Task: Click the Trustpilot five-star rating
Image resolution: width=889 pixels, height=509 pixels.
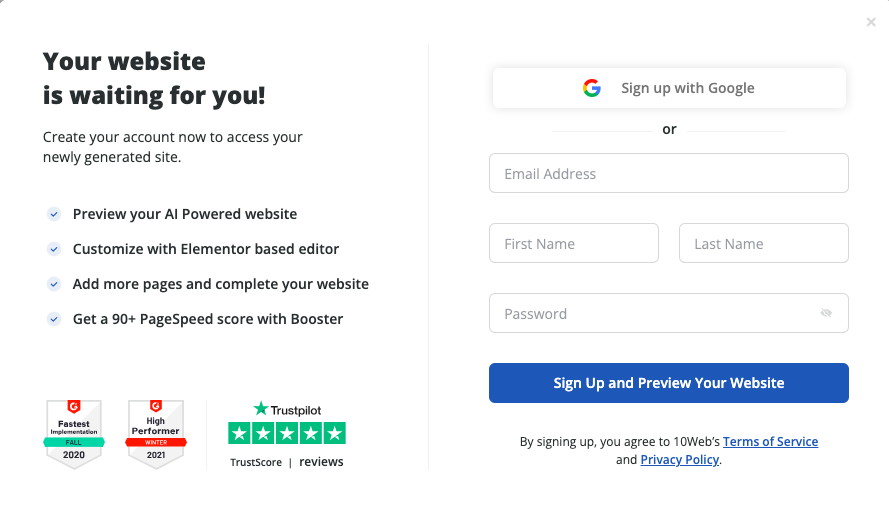Action: tap(287, 433)
